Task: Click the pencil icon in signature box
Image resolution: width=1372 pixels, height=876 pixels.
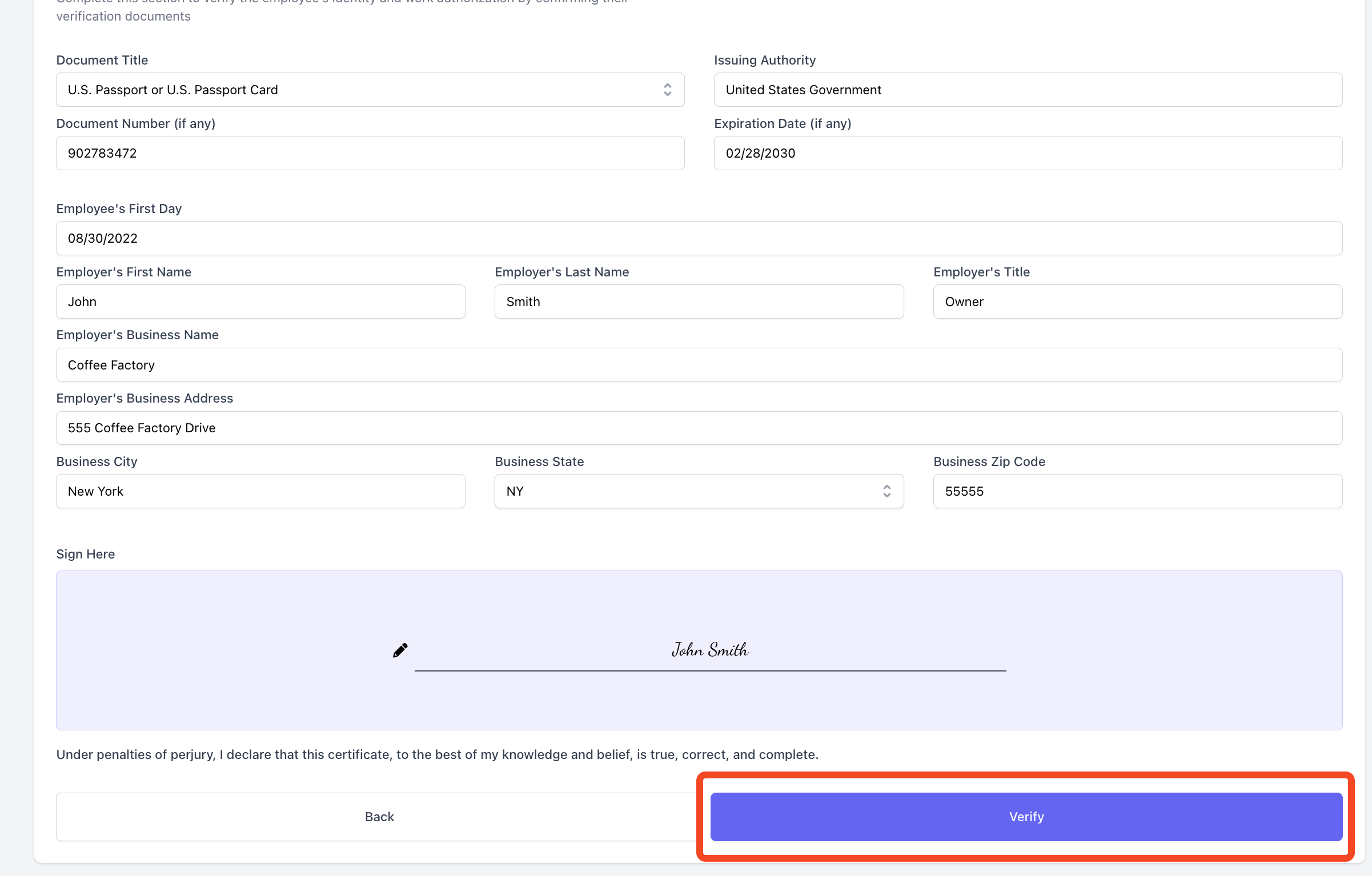Action: click(400, 650)
